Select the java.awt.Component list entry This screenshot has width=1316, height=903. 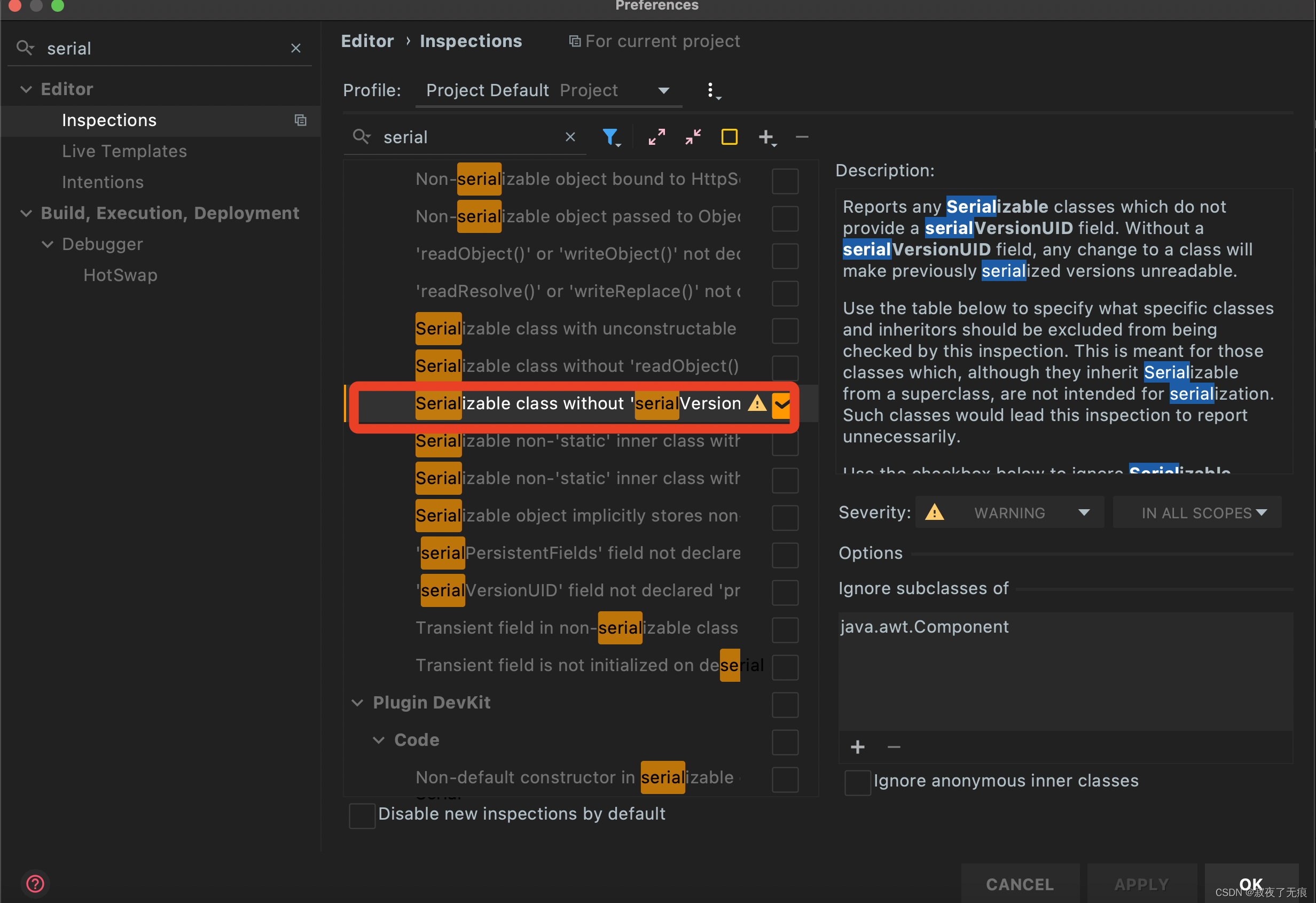coord(925,627)
